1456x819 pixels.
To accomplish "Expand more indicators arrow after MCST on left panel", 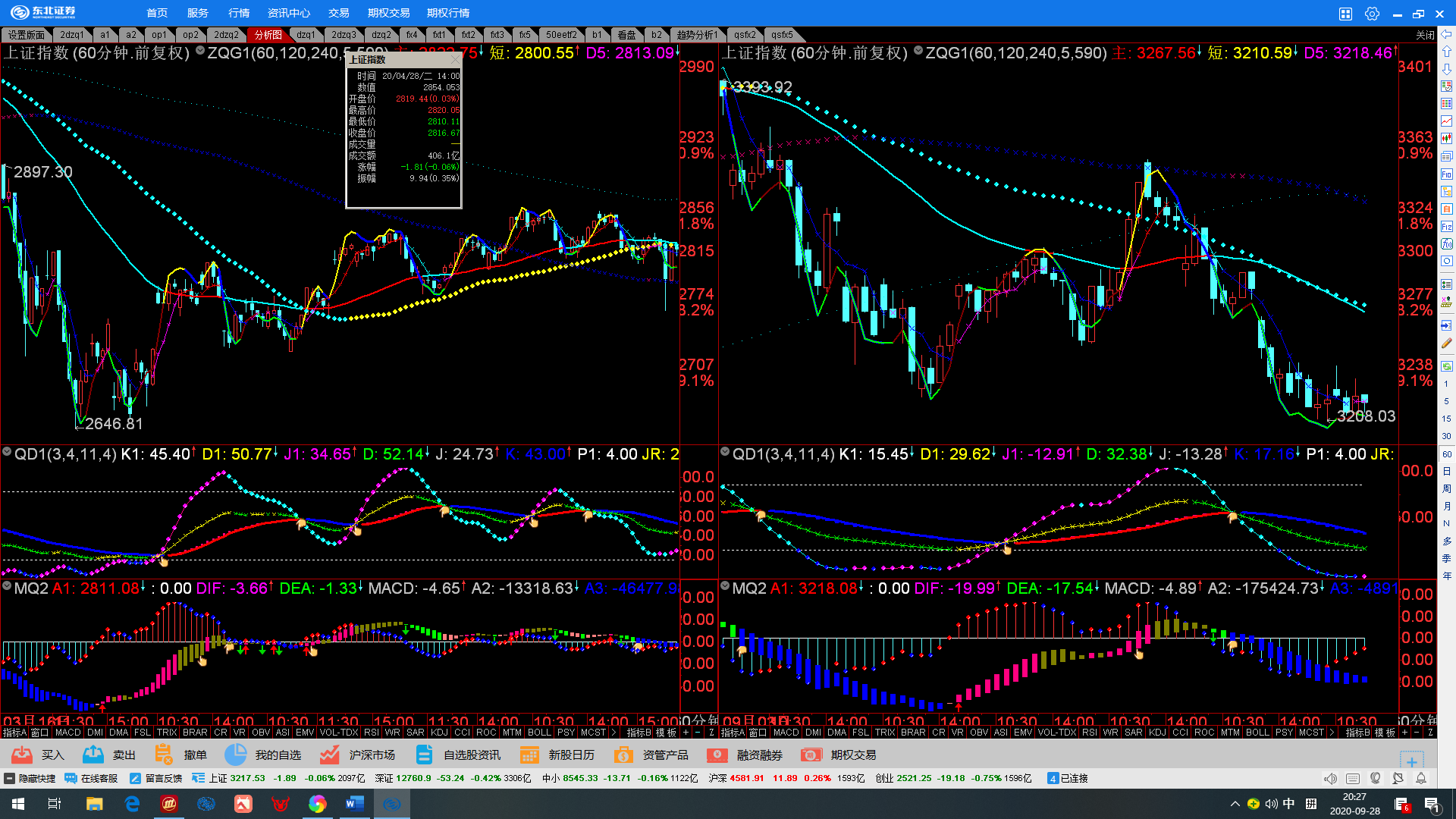I will [613, 733].
